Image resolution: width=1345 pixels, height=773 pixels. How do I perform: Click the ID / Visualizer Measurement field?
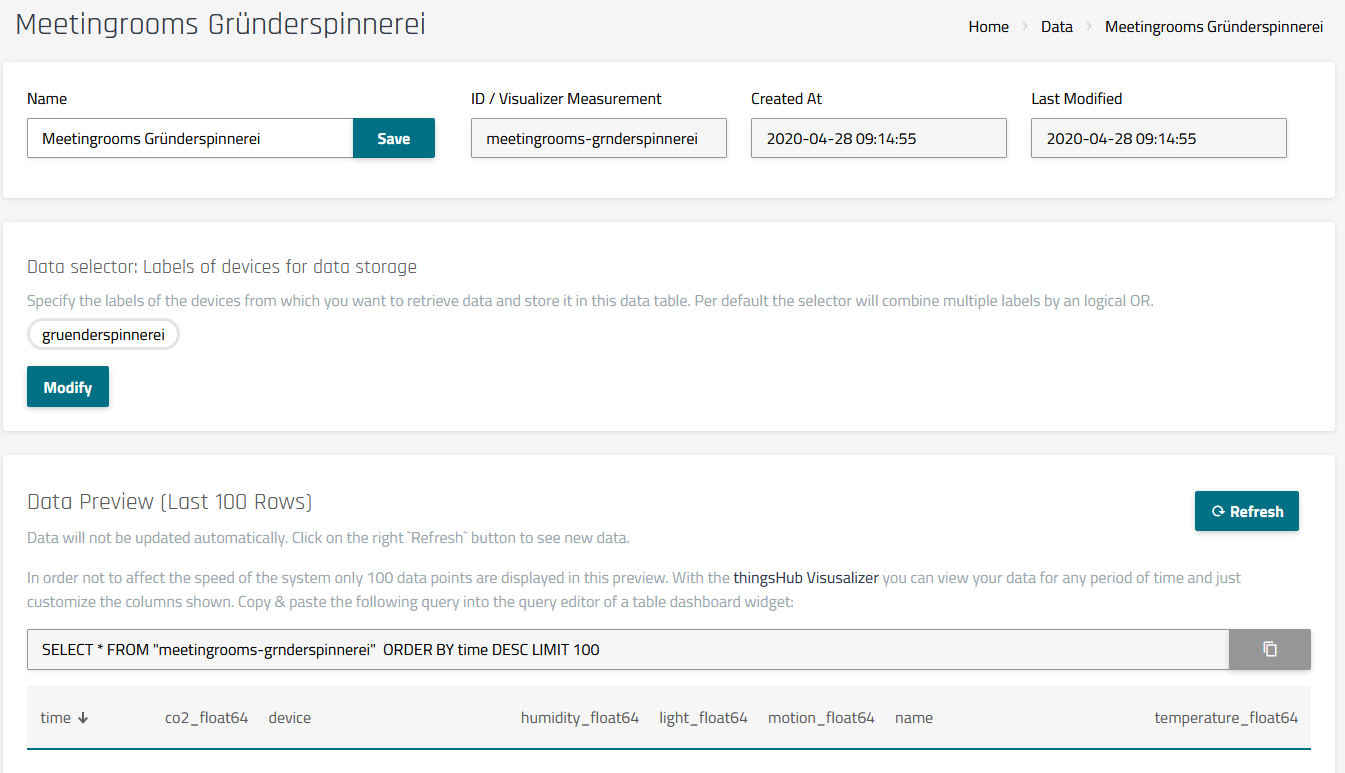598,139
